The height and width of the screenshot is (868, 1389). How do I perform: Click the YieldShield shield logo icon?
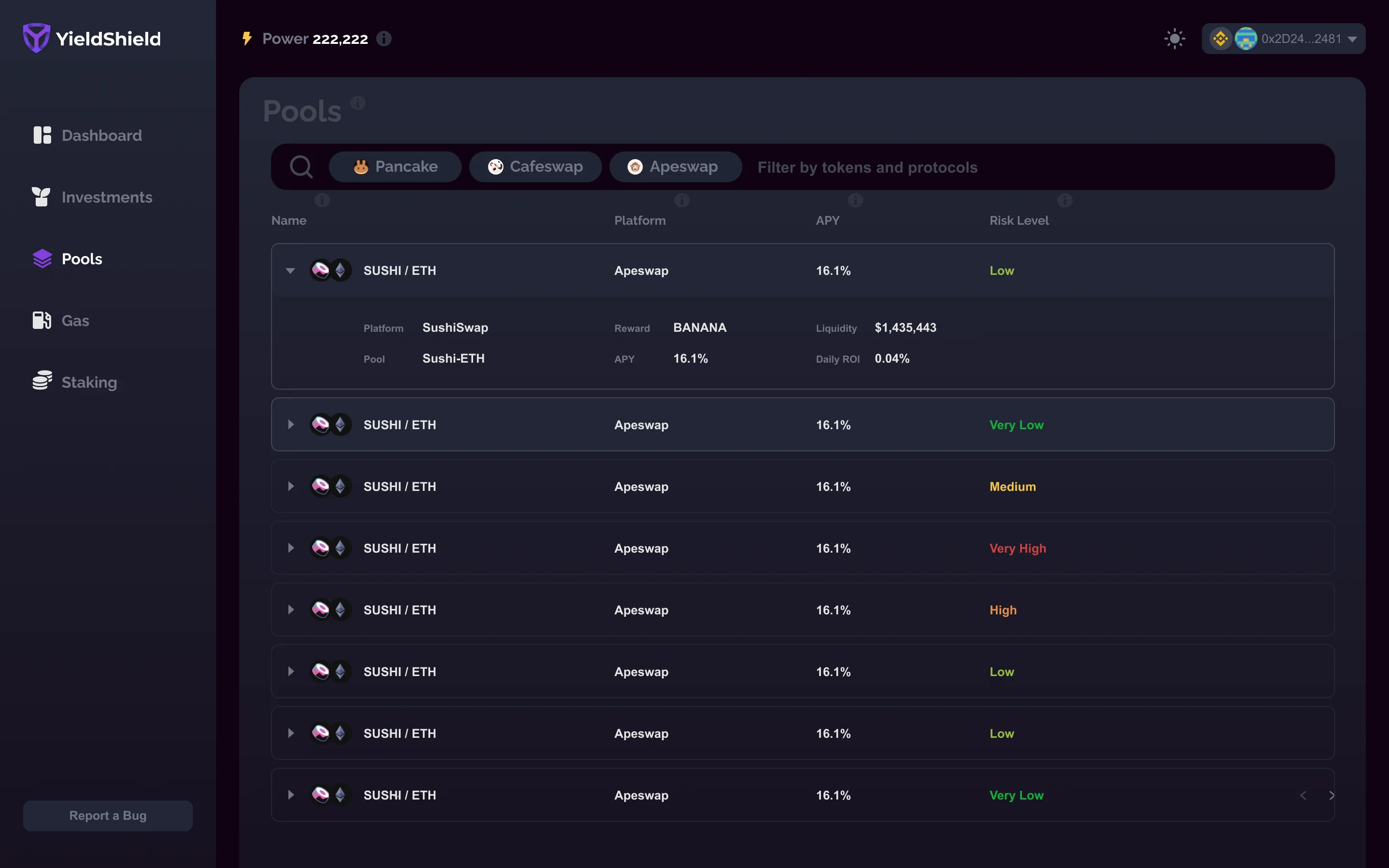[36, 38]
